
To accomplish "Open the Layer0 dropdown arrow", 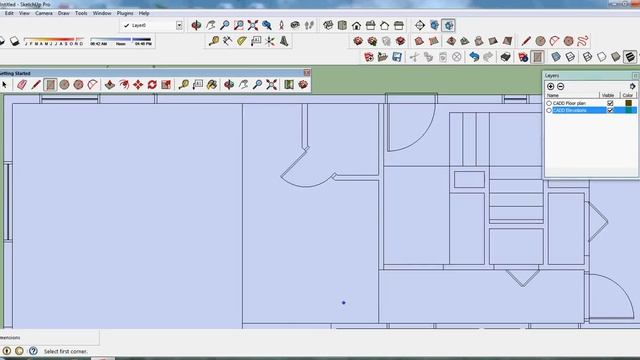I will 179,25.
